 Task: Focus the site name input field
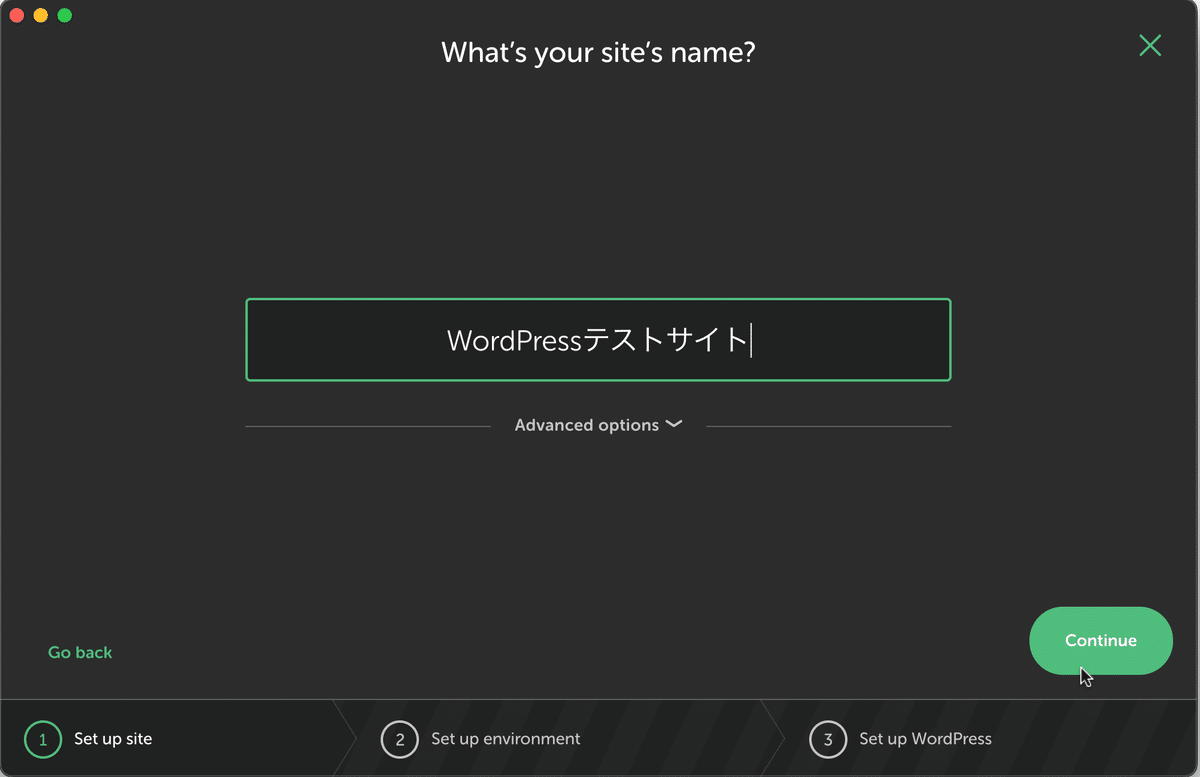pos(598,340)
